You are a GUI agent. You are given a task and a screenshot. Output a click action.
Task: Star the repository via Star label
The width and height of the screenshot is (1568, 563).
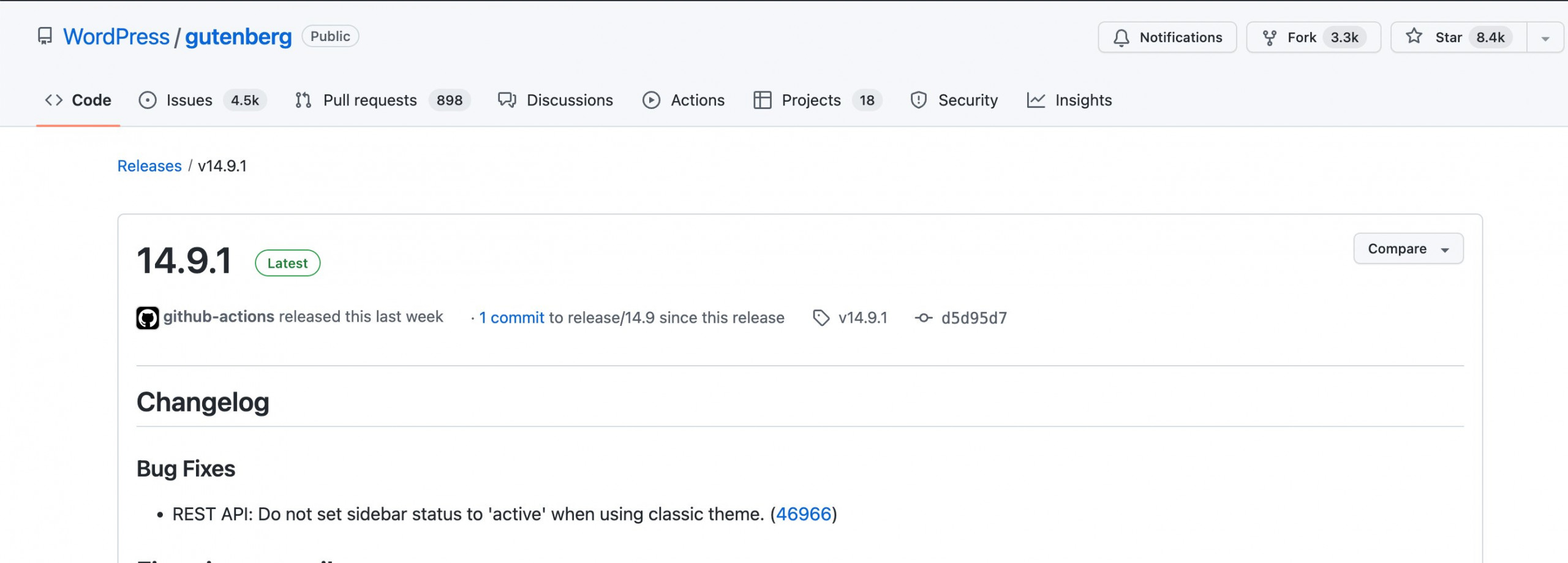(1449, 37)
